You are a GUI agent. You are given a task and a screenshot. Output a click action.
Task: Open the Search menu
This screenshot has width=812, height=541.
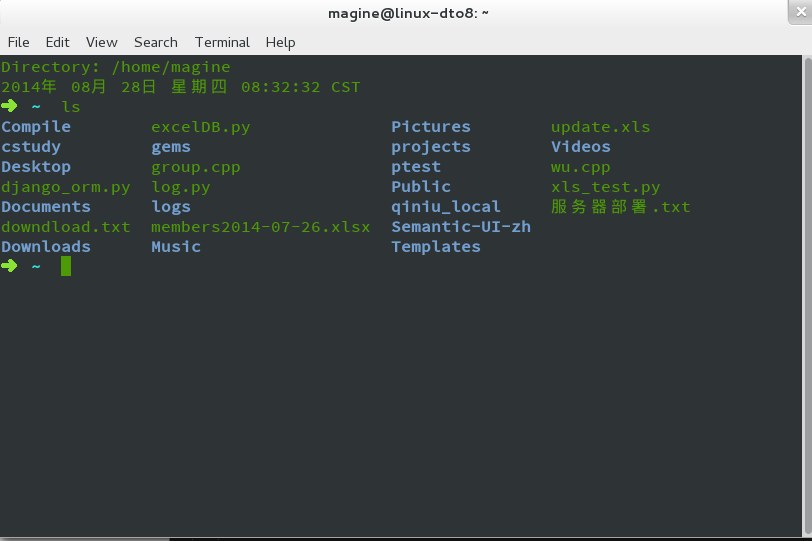click(155, 42)
